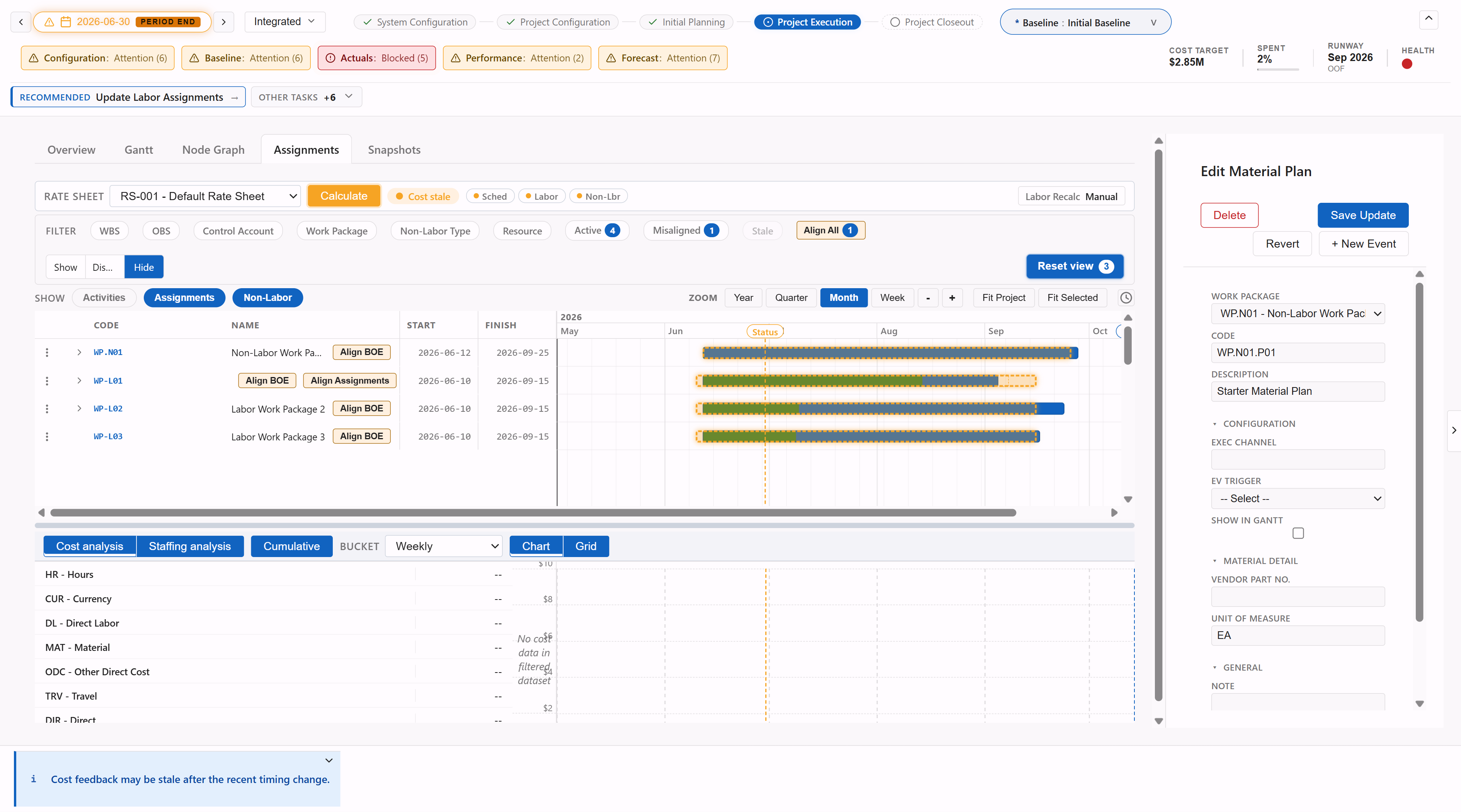The height and width of the screenshot is (812, 1461).
Task: Expand the WP-L01 row
Action: [79, 381]
